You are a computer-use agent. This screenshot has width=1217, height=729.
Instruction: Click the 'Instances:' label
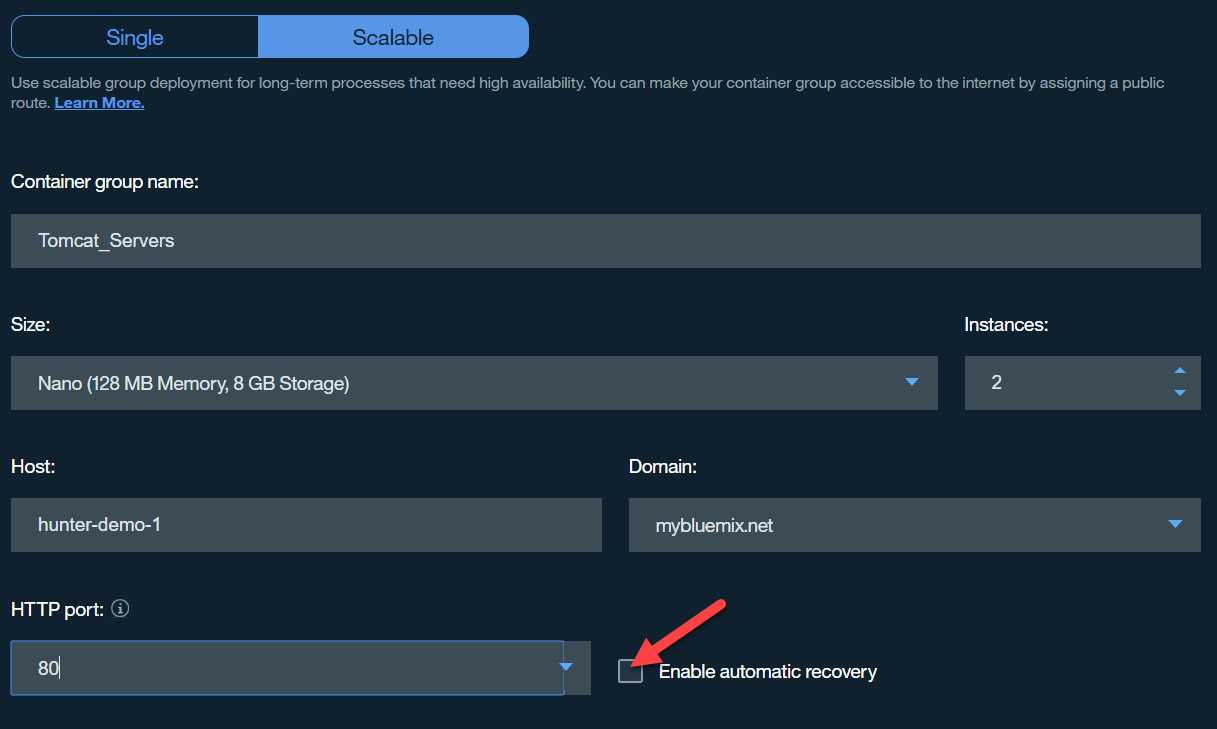pyautogui.click(x=1006, y=324)
